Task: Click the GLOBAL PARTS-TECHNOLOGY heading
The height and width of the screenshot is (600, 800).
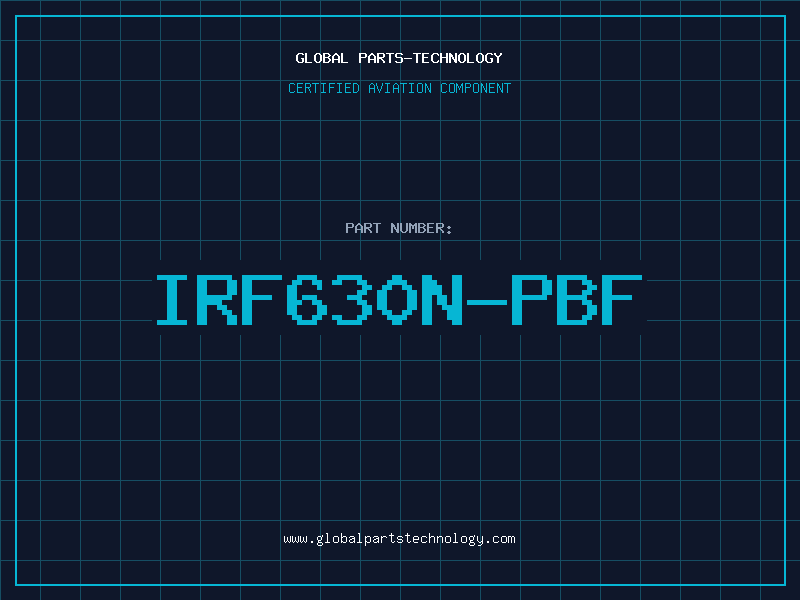Action: point(399,58)
